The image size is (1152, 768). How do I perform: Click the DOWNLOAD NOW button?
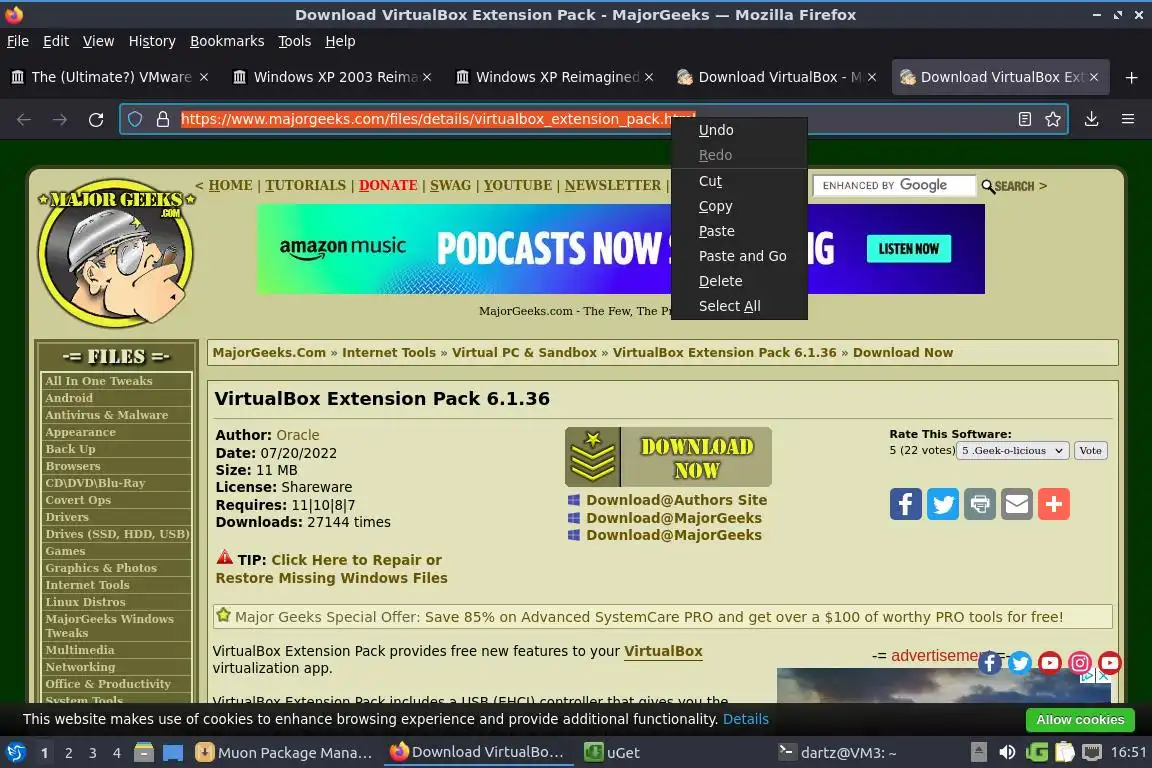click(668, 457)
